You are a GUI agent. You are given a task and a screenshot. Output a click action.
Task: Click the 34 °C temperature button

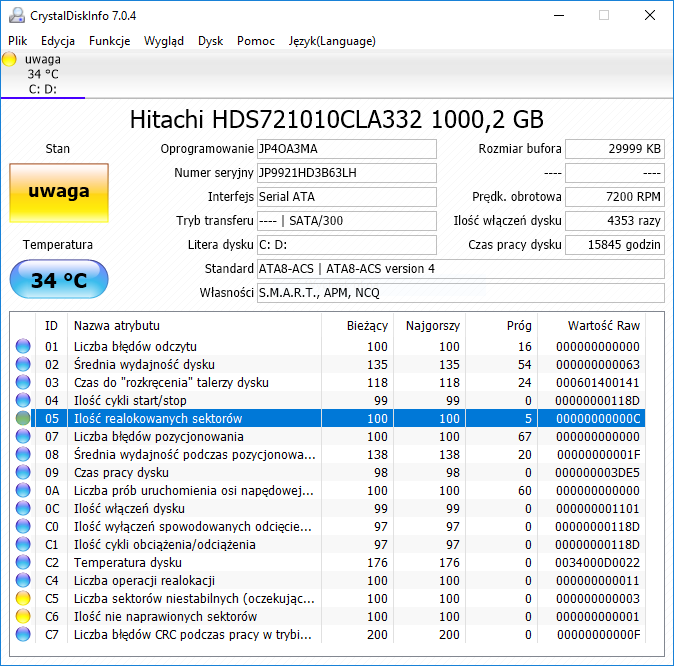pyautogui.click(x=59, y=279)
